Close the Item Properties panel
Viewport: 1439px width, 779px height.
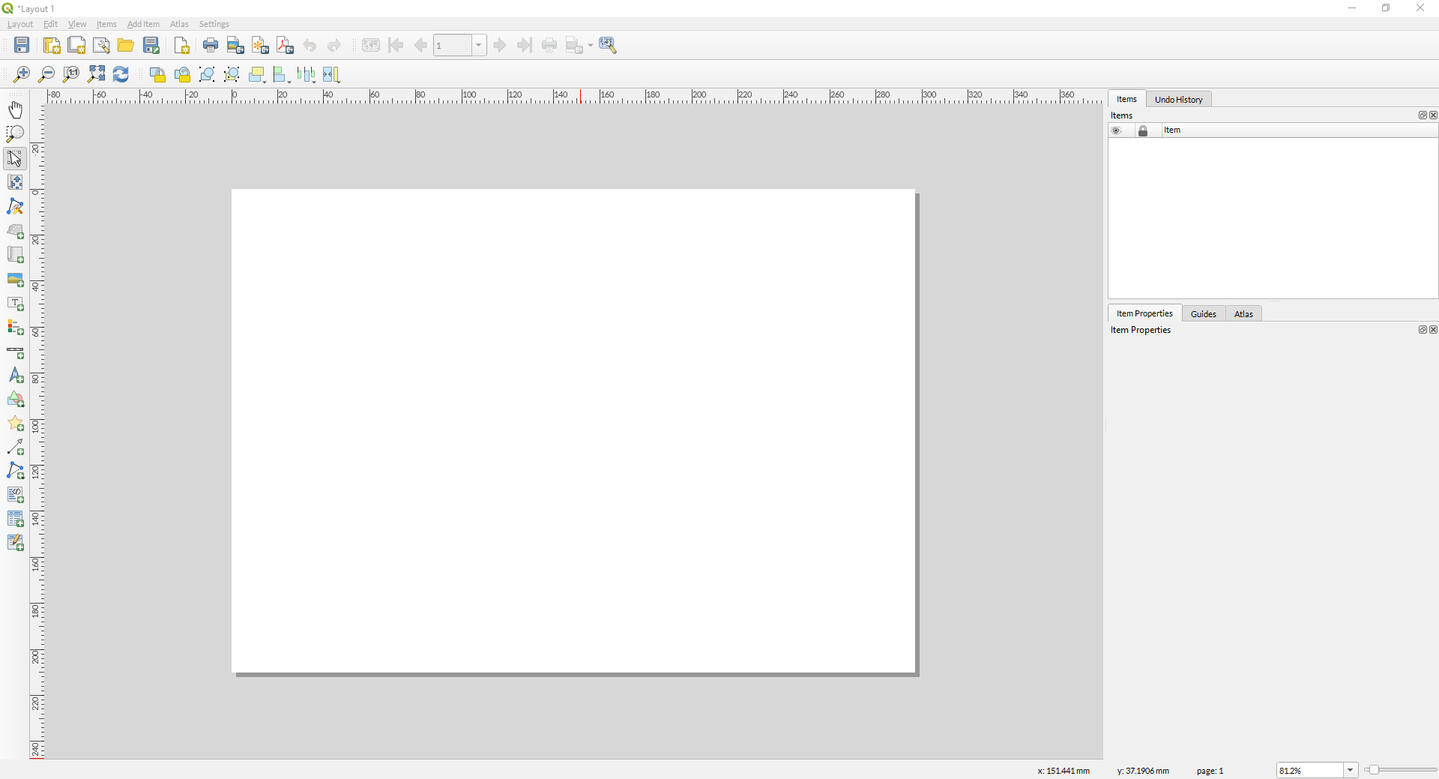point(1433,330)
